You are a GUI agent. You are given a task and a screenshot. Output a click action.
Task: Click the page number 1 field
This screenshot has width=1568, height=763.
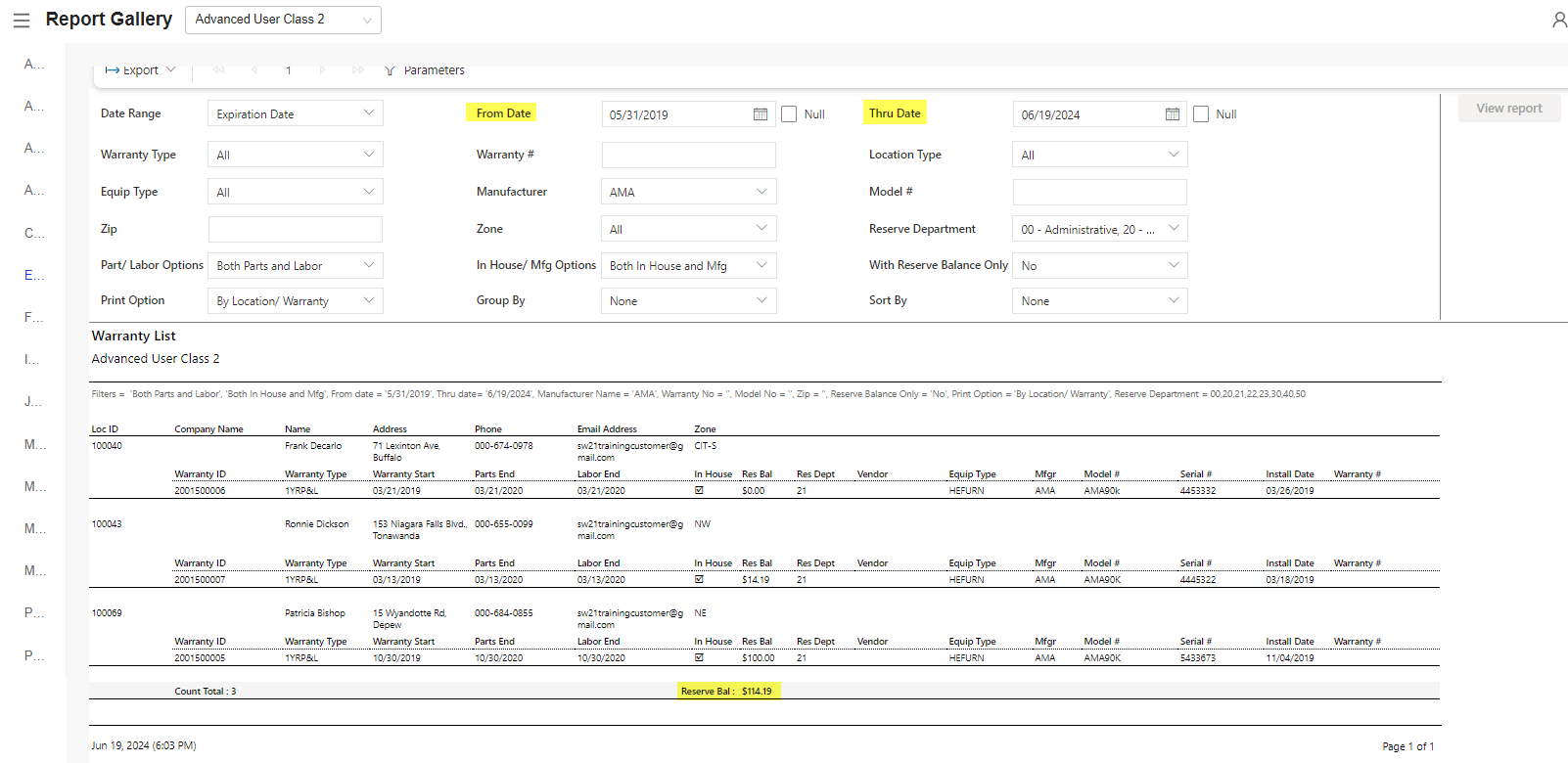pyautogui.click(x=289, y=70)
